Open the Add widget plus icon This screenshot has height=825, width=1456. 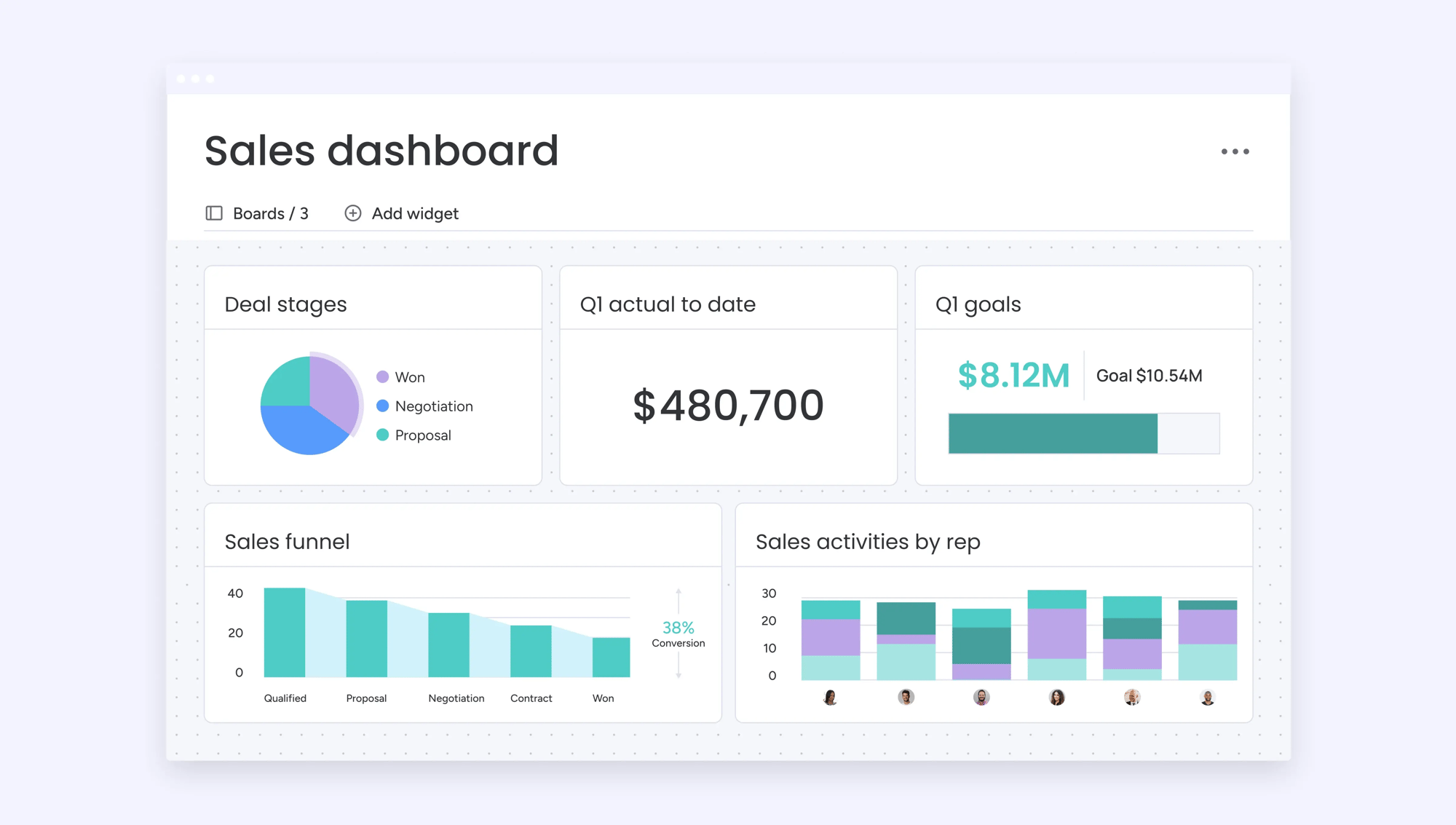coord(353,213)
